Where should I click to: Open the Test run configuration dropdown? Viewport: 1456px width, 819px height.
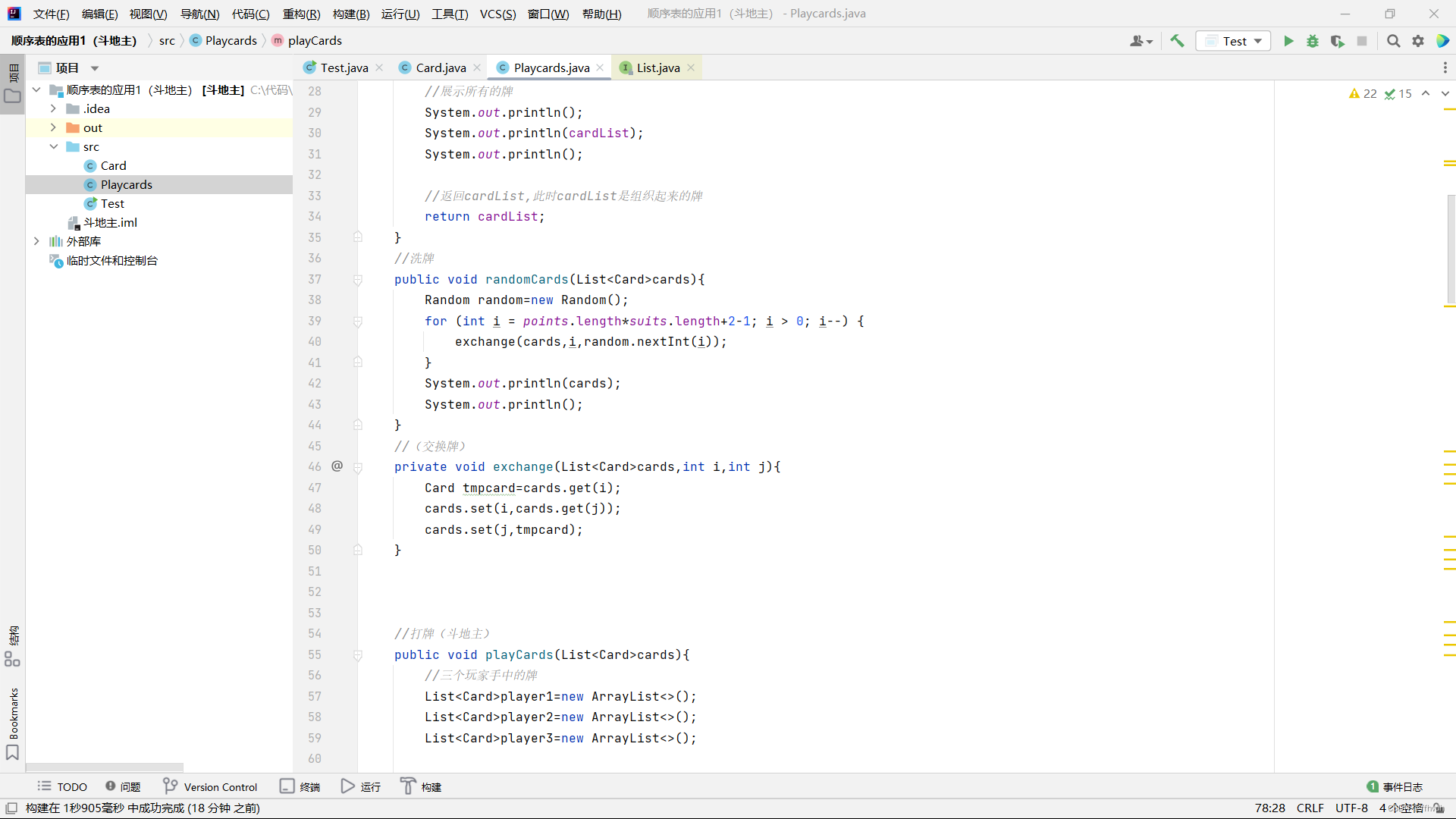pyautogui.click(x=1234, y=41)
